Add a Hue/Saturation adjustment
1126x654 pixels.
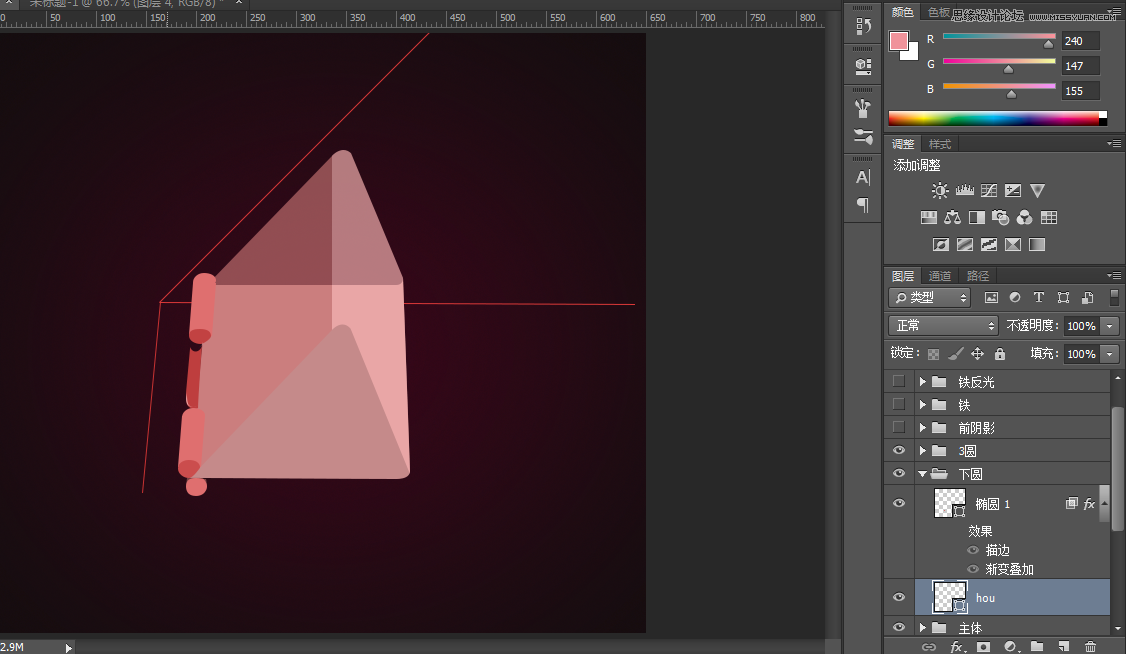(929, 217)
